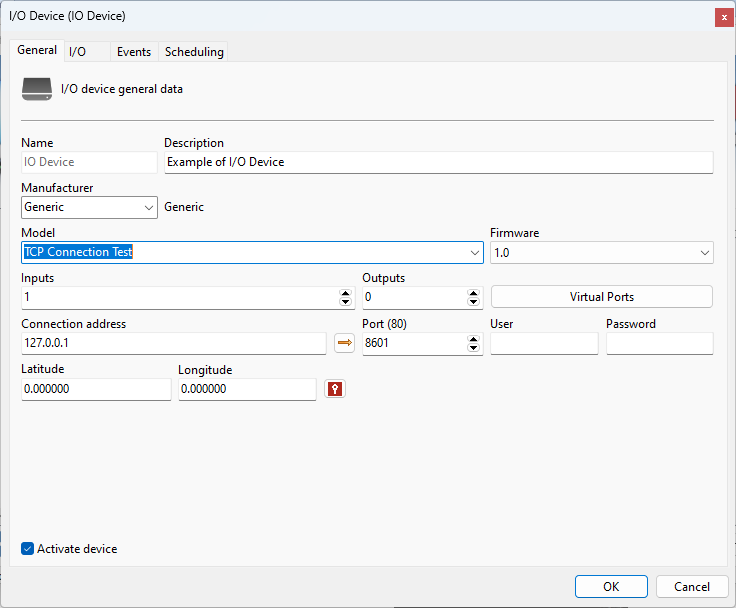Image resolution: width=736 pixels, height=608 pixels.
Task: Click the Description text field
Action: (x=439, y=162)
